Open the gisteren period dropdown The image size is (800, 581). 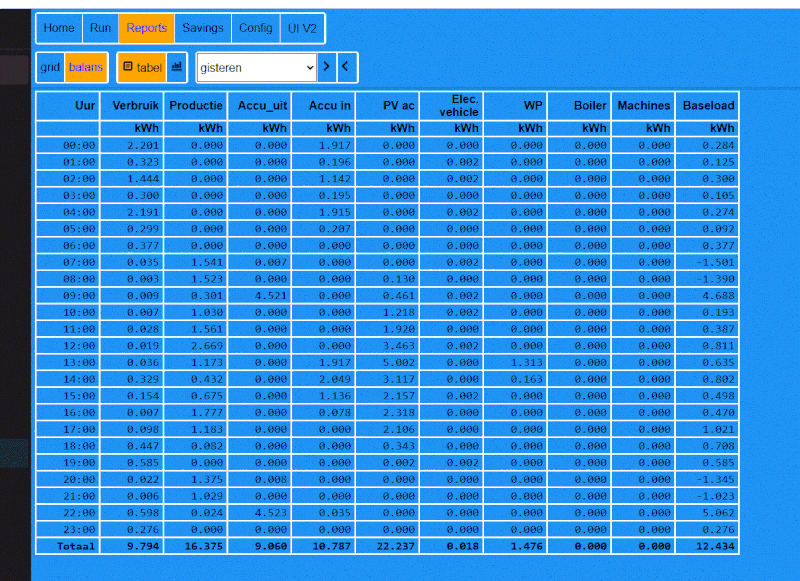click(x=257, y=67)
